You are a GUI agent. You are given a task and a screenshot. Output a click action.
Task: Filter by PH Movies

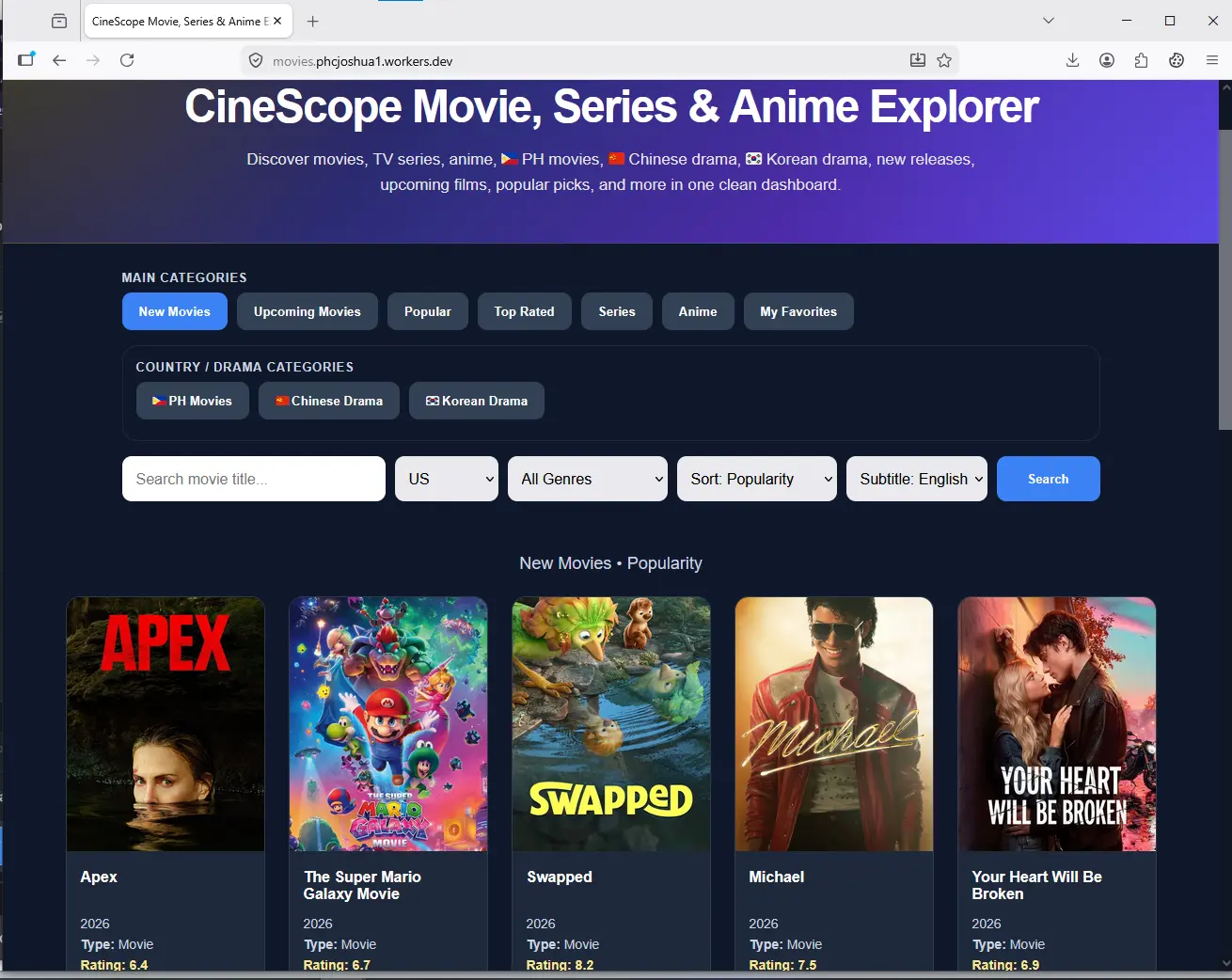pos(193,401)
